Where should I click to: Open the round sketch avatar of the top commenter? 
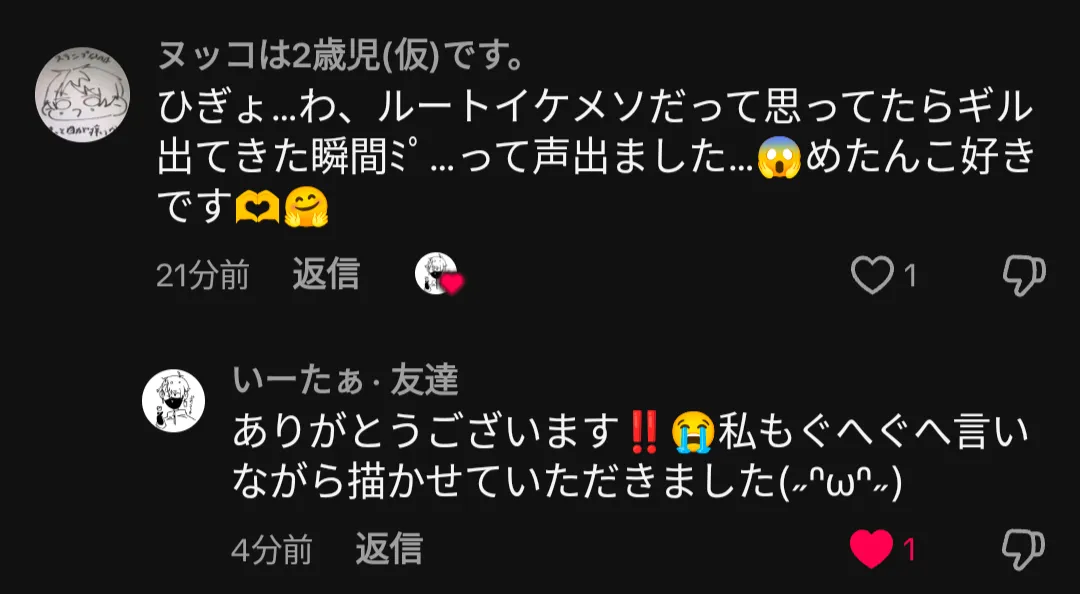[x=83, y=95]
